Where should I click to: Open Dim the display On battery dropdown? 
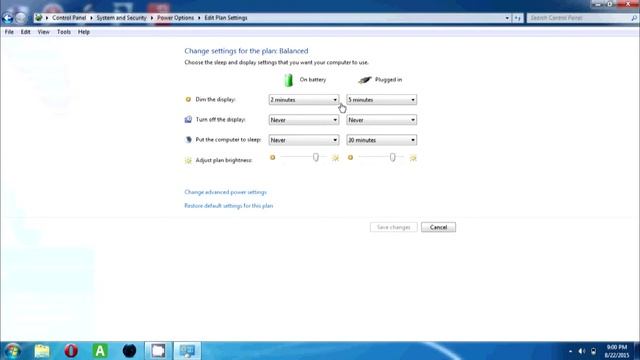304,100
